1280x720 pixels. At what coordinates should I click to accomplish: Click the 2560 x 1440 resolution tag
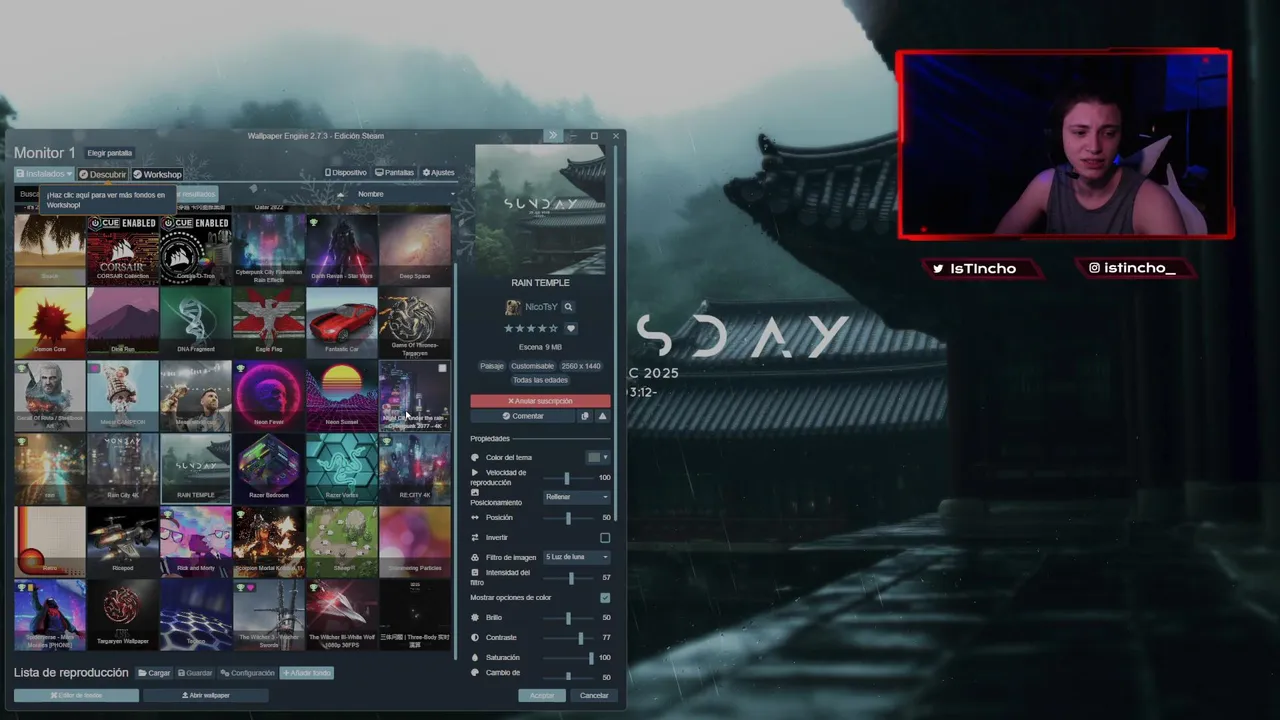coord(581,366)
